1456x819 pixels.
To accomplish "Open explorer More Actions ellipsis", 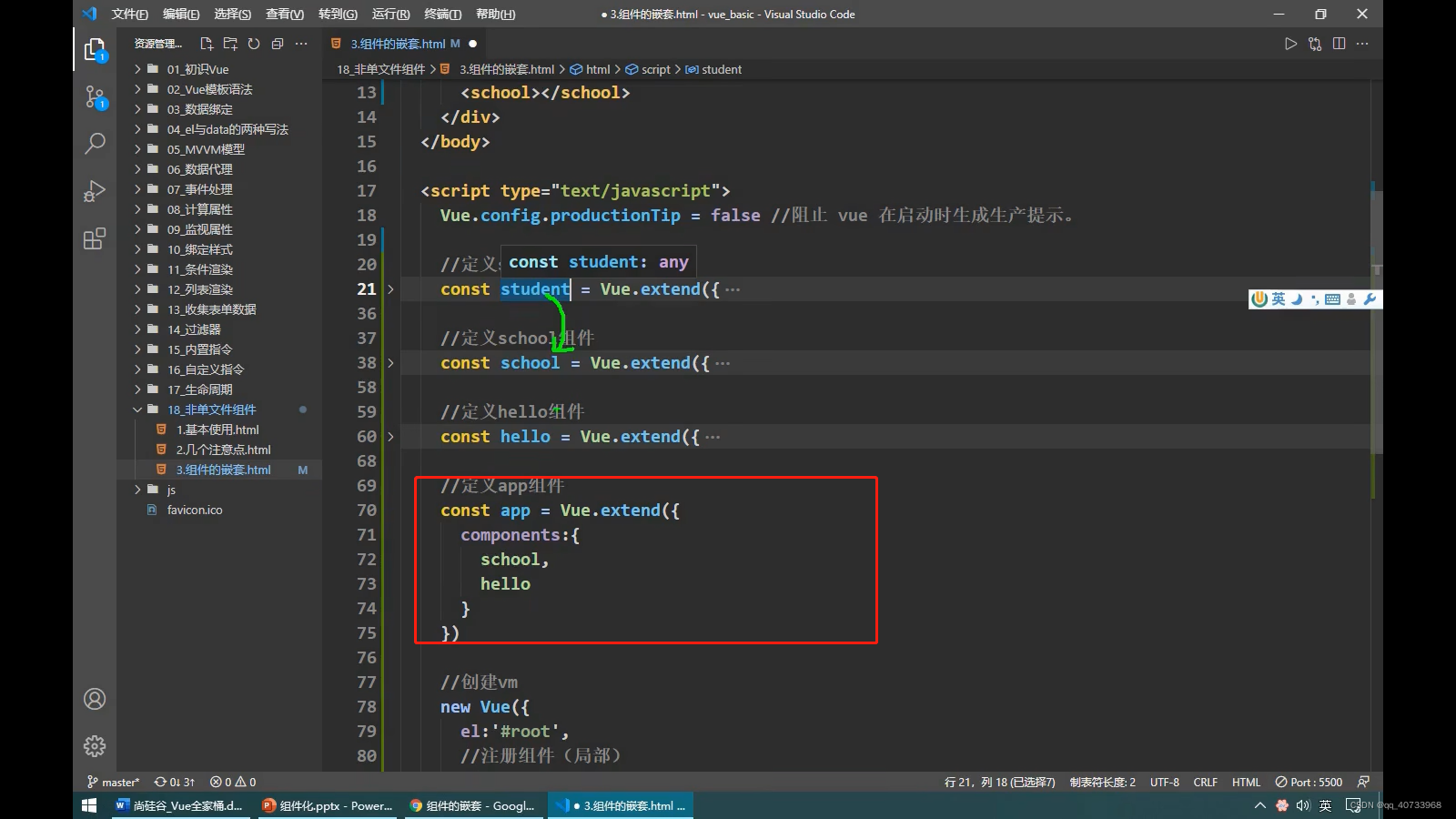I will [301, 44].
